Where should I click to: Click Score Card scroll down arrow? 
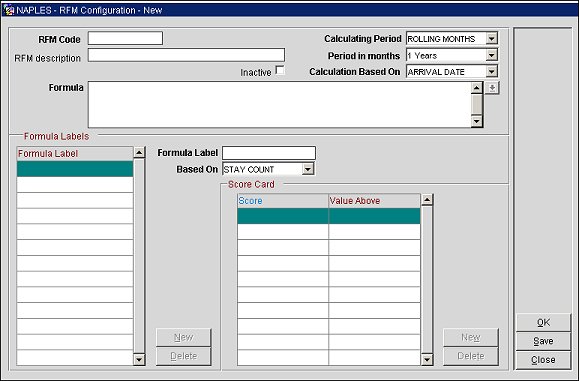coord(427,360)
